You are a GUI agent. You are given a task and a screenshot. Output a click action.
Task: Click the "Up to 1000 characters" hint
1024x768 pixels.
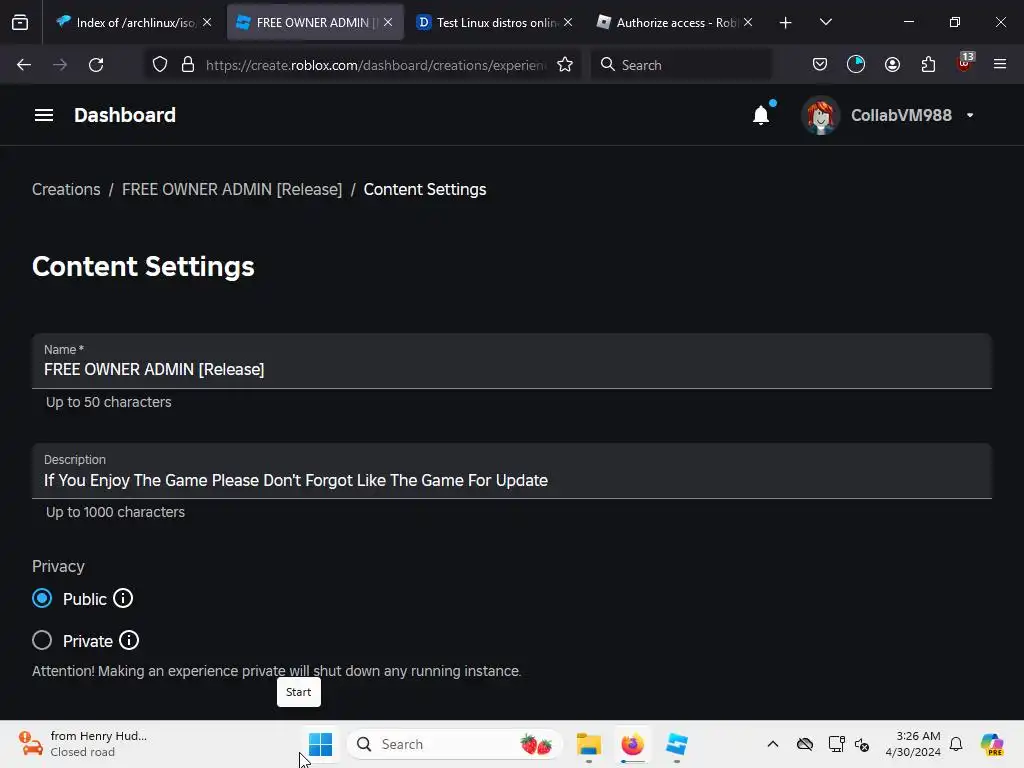pyautogui.click(x=115, y=513)
